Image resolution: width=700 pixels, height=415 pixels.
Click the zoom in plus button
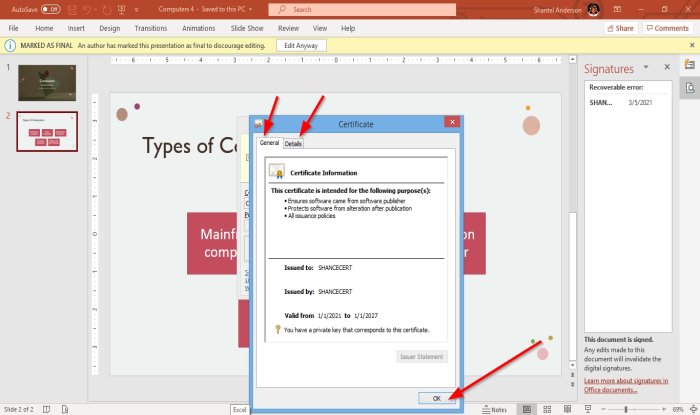(664, 409)
